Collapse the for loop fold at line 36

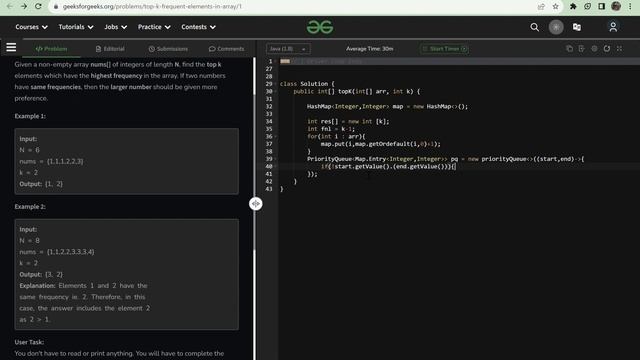276,136
